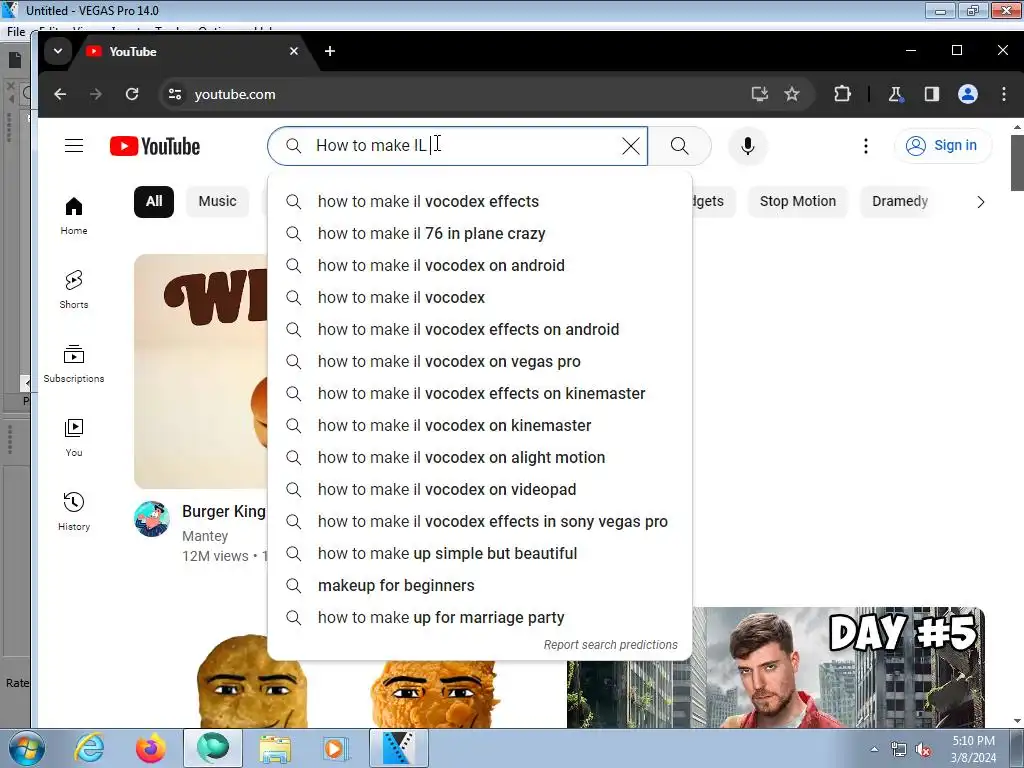The height and width of the screenshot is (768, 1024).
Task: Bookmark this page with star icon
Action: 792,94
